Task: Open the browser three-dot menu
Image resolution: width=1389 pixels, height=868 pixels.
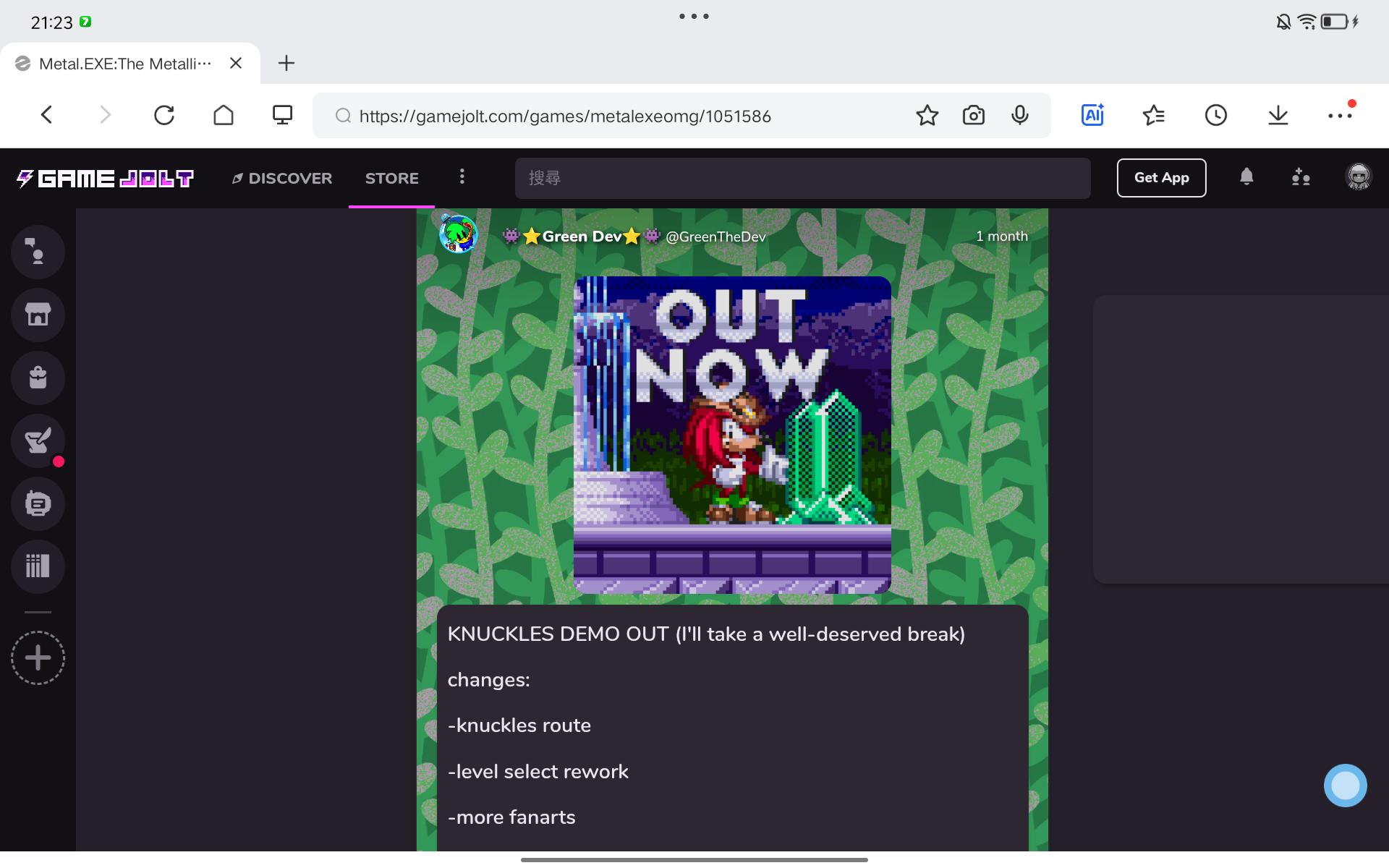Action: [x=1340, y=115]
